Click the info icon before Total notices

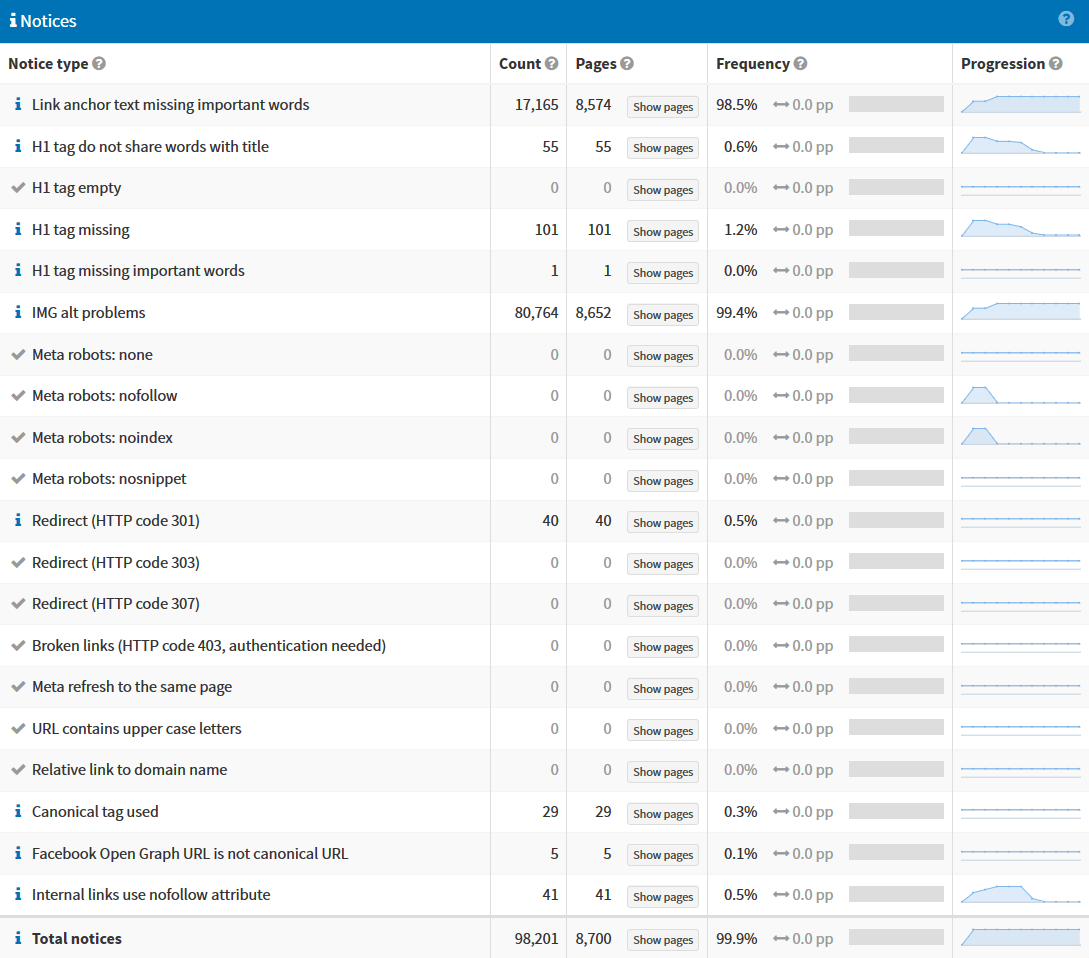(x=17, y=938)
